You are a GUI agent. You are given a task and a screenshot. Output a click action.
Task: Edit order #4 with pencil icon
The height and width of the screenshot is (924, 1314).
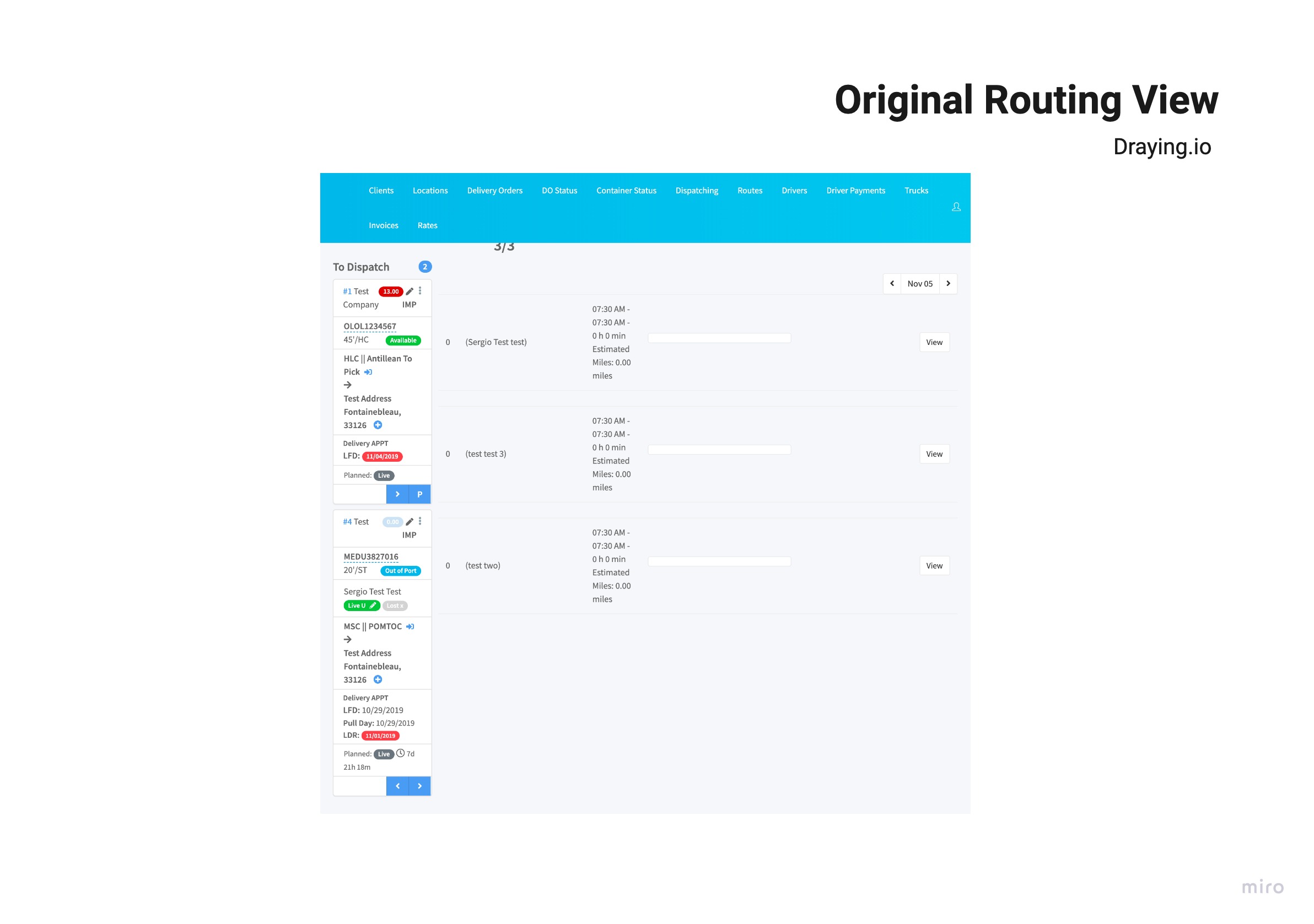click(x=410, y=522)
